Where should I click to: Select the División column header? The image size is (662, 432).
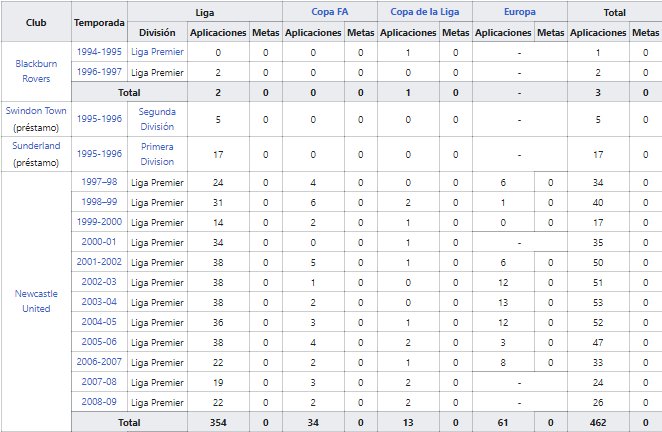pyautogui.click(x=157, y=33)
